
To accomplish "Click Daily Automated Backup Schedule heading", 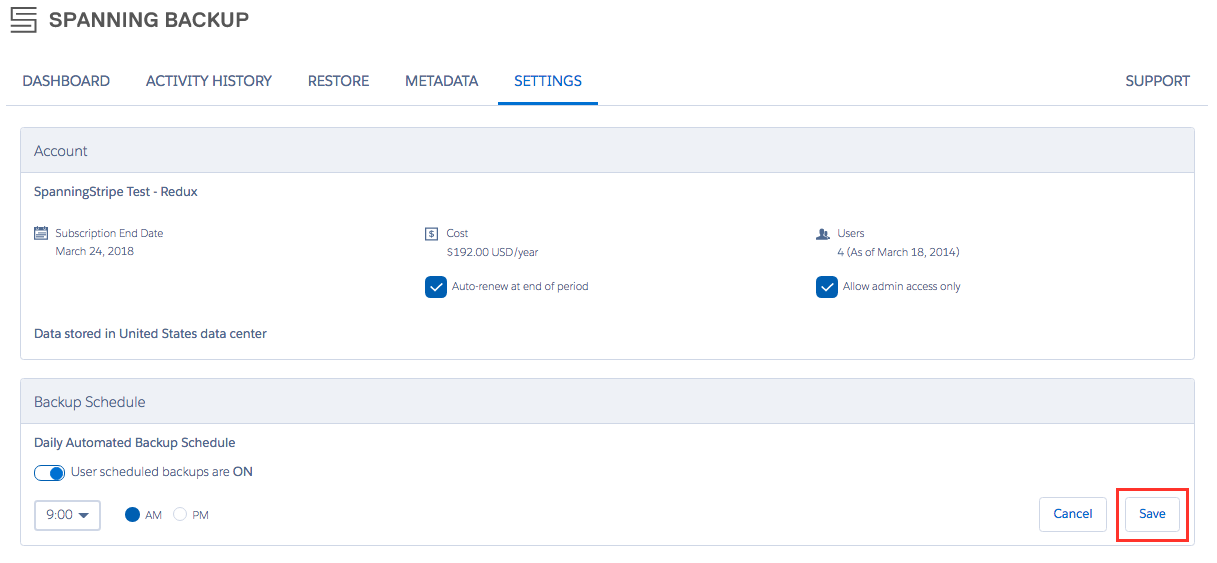I will point(135,442).
